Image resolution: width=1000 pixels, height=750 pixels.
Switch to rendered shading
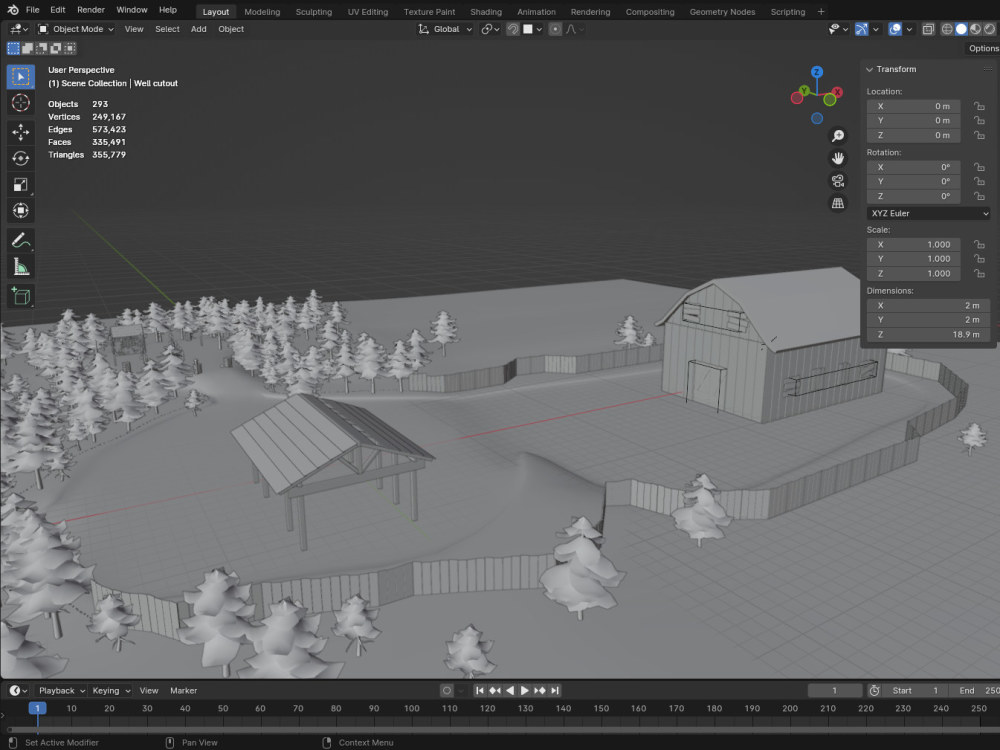pyautogui.click(x=989, y=29)
